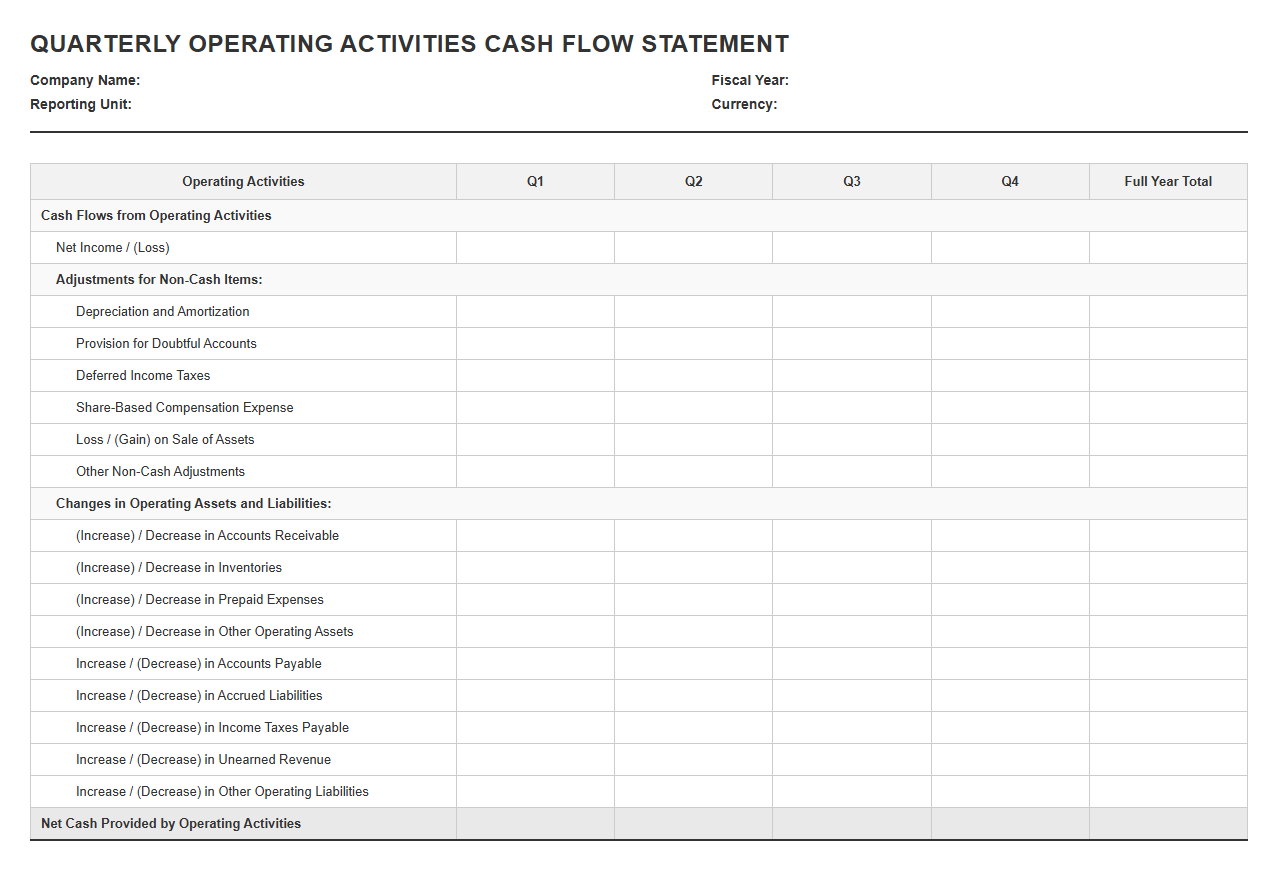The height and width of the screenshot is (871, 1278).
Task: Click Accounts Payable row label
Action: click(199, 663)
